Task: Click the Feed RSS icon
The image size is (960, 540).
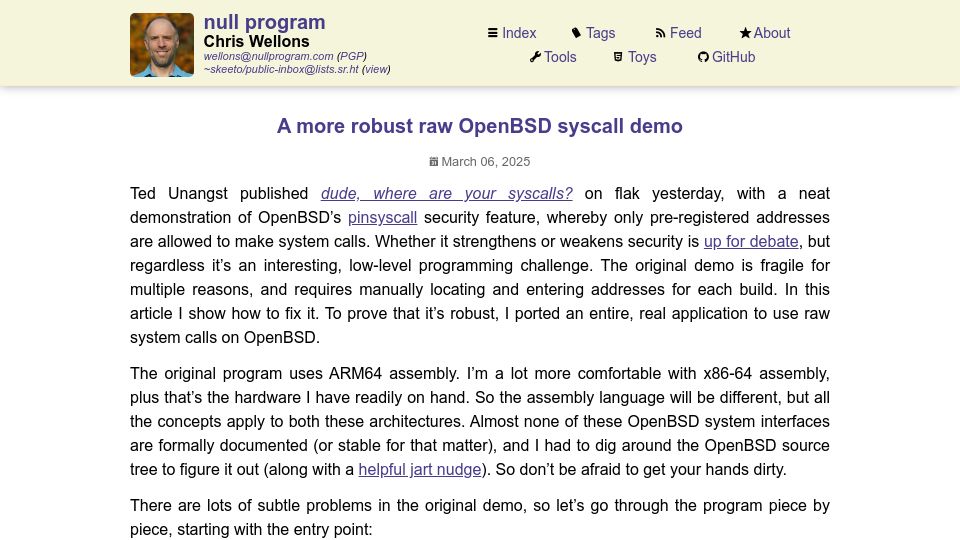Action: pyautogui.click(x=660, y=33)
